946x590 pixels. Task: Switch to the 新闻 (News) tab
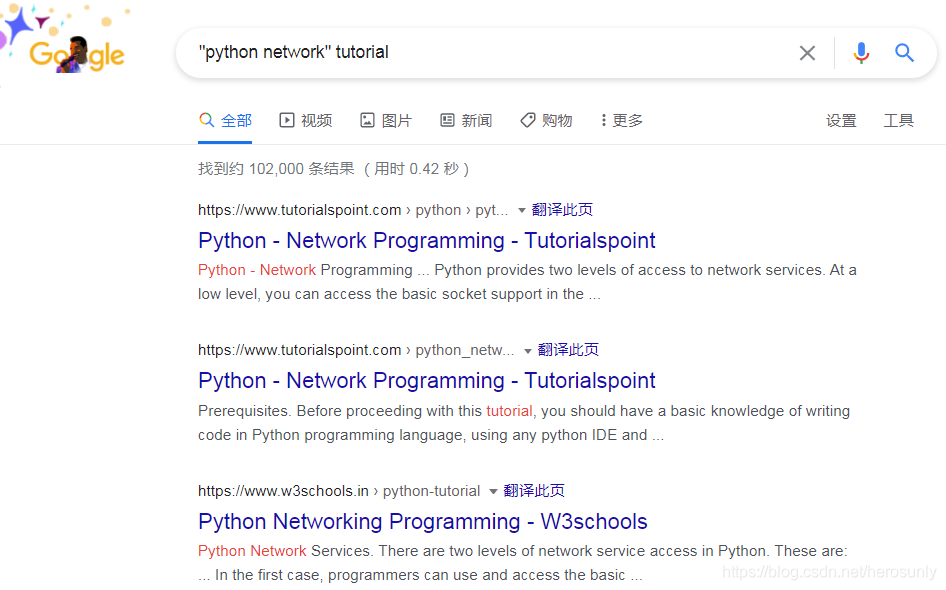[466, 121]
